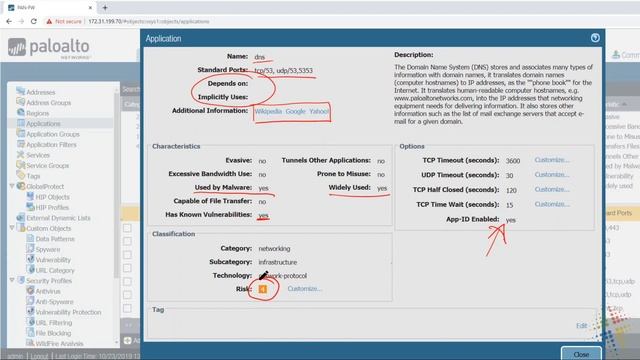Image resolution: width=640 pixels, height=360 pixels.
Task: Click the Service Groups icon
Action: (x=20, y=165)
